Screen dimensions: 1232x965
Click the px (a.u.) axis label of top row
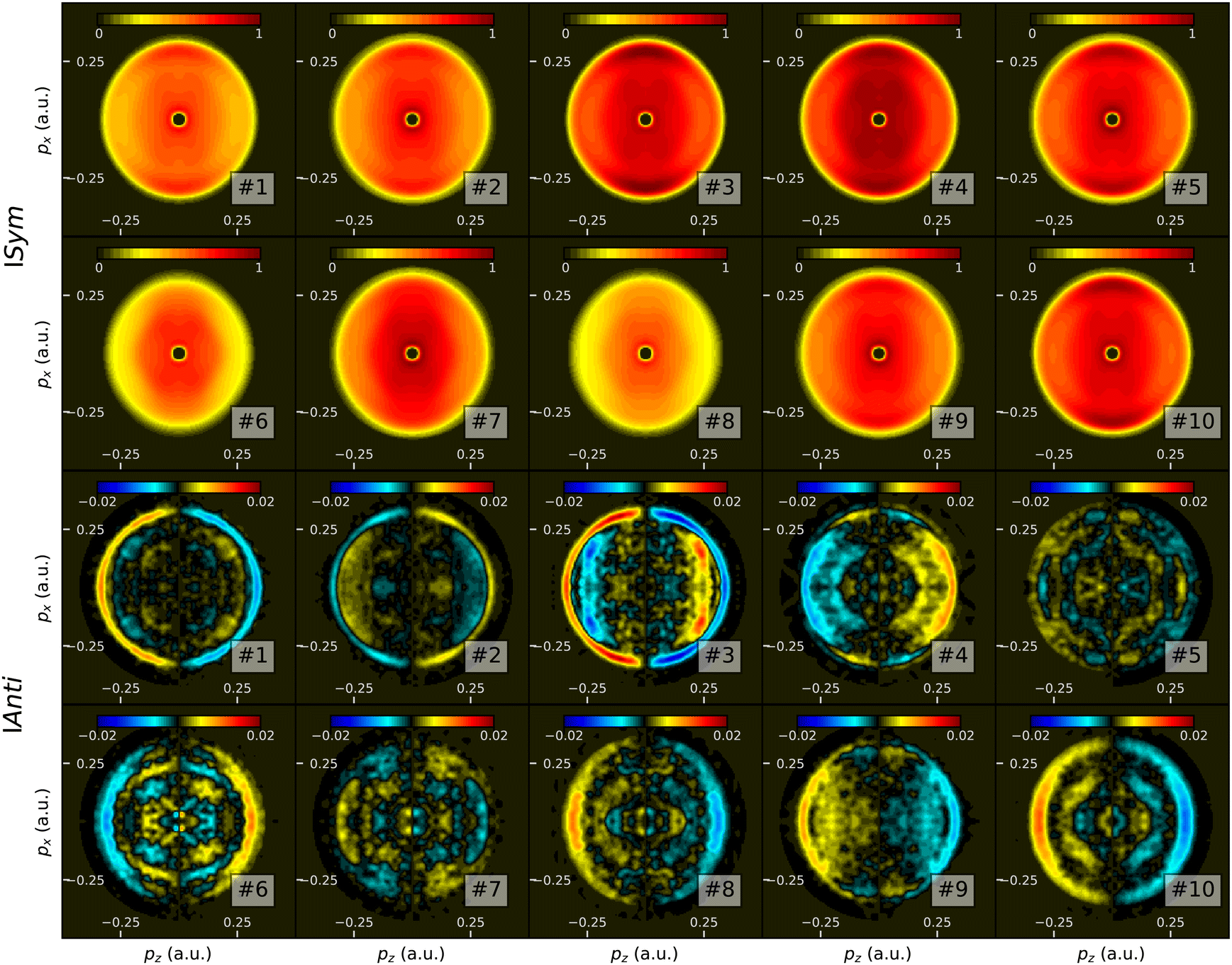(45, 121)
